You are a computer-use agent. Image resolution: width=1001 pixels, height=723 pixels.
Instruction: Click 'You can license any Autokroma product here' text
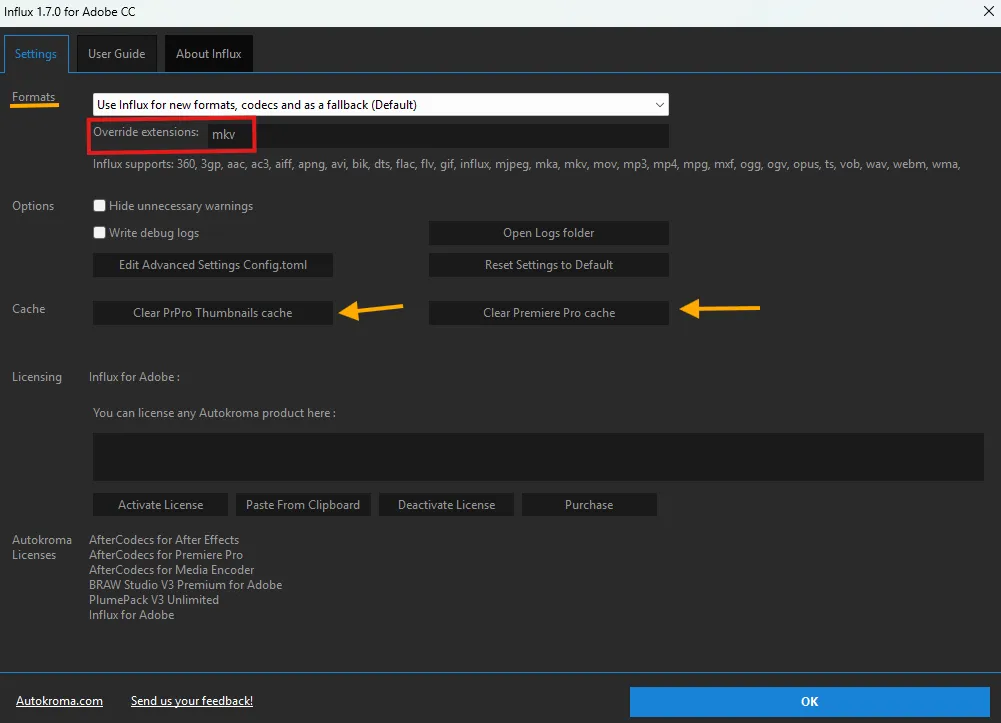point(214,413)
